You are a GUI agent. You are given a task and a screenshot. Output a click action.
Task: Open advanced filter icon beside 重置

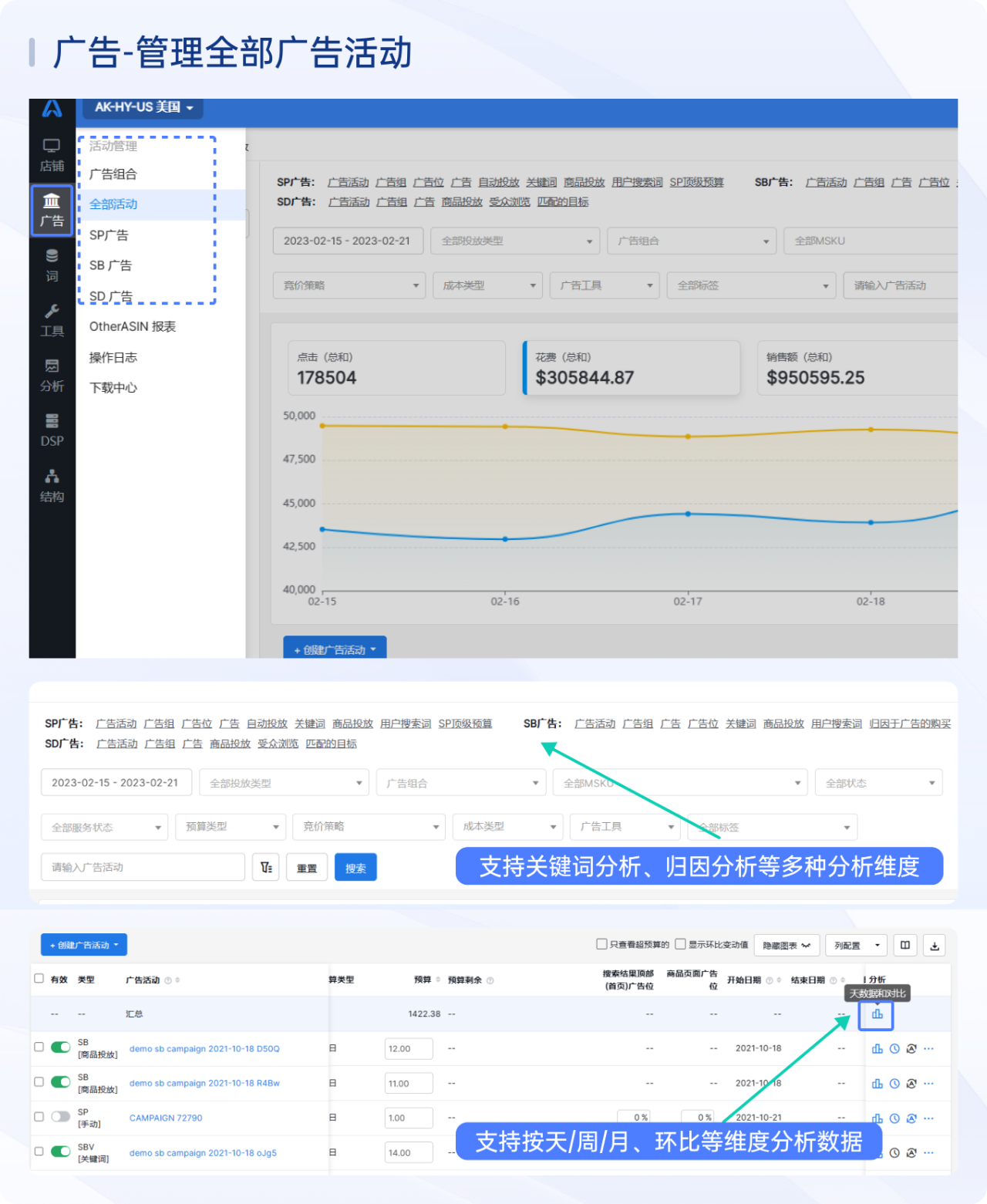(x=266, y=868)
